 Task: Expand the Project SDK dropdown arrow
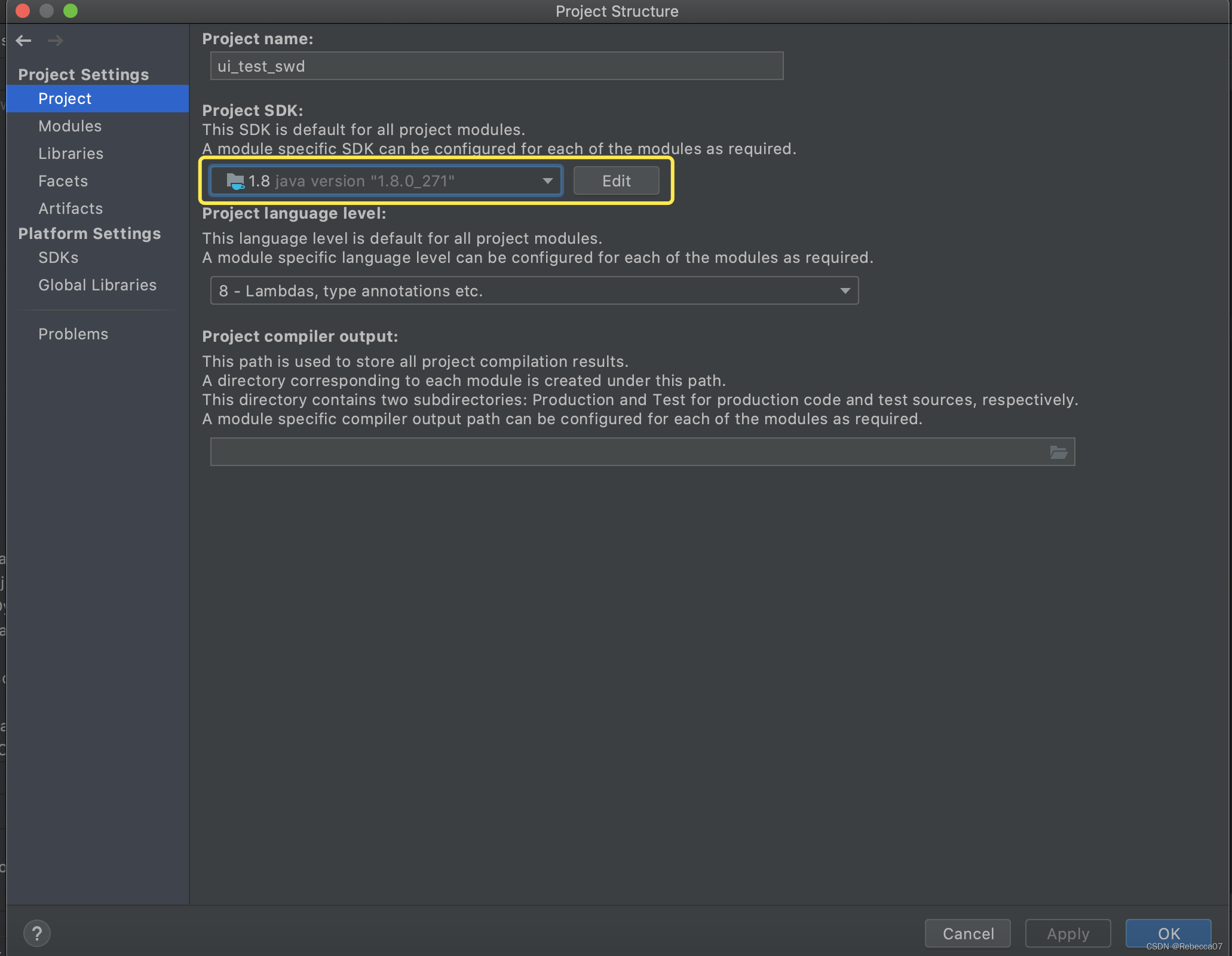click(547, 181)
